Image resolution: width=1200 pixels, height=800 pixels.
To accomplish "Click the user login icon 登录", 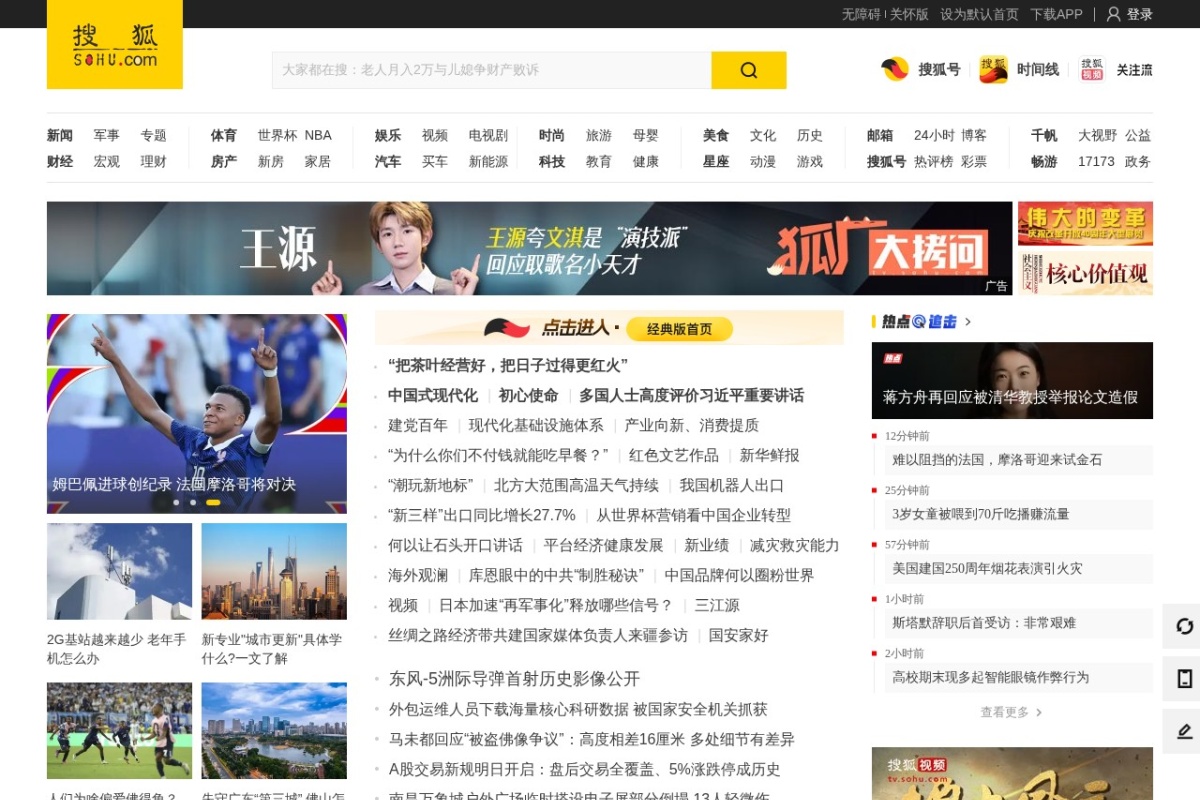I will point(1129,14).
